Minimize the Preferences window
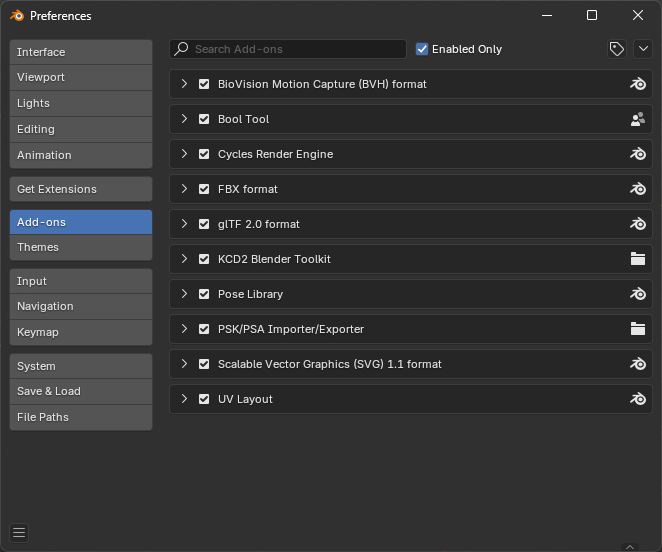 [x=547, y=16]
